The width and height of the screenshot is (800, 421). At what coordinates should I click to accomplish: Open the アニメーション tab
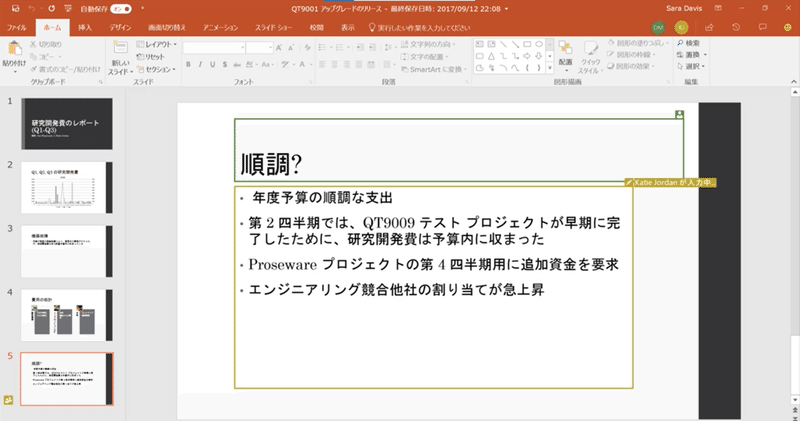[x=220, y=28]
